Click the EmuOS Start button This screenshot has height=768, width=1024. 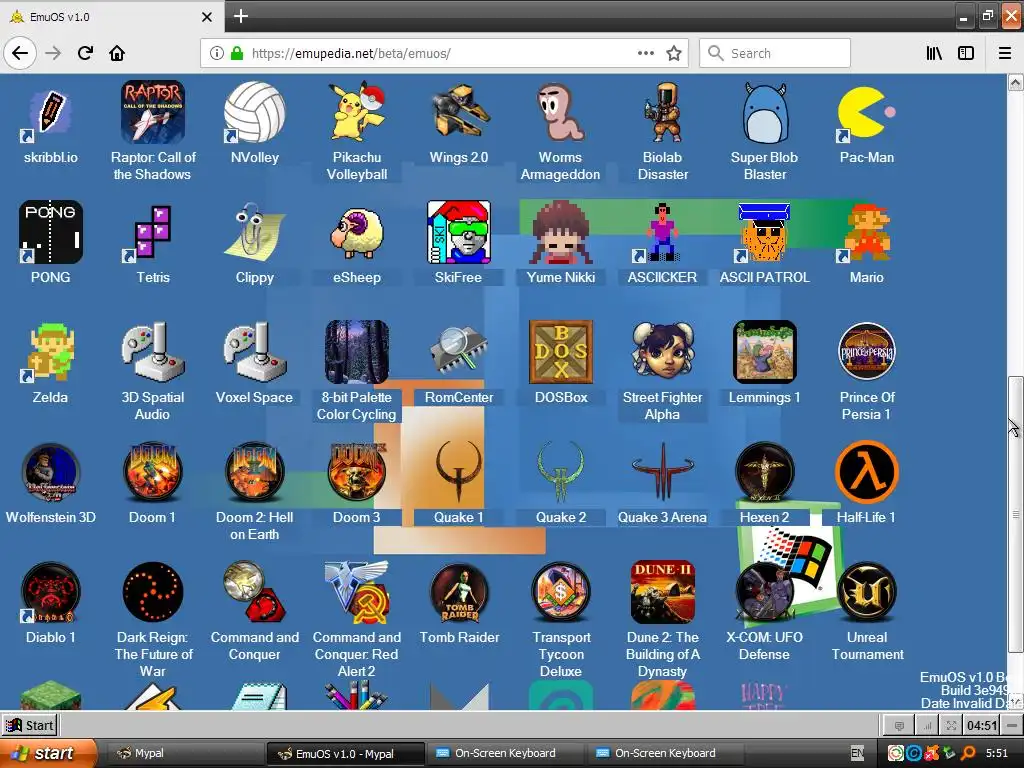click(30, 725)
